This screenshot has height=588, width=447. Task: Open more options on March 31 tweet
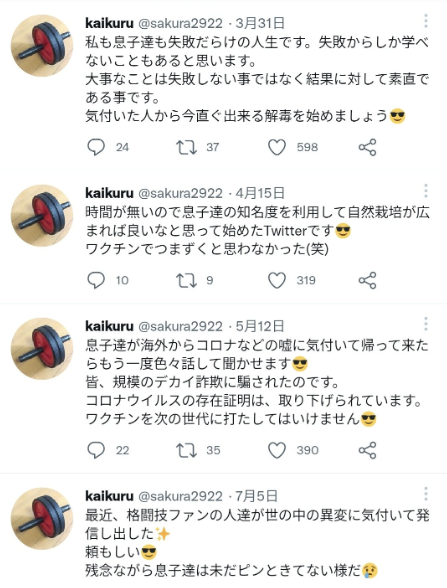coord(426,21)
